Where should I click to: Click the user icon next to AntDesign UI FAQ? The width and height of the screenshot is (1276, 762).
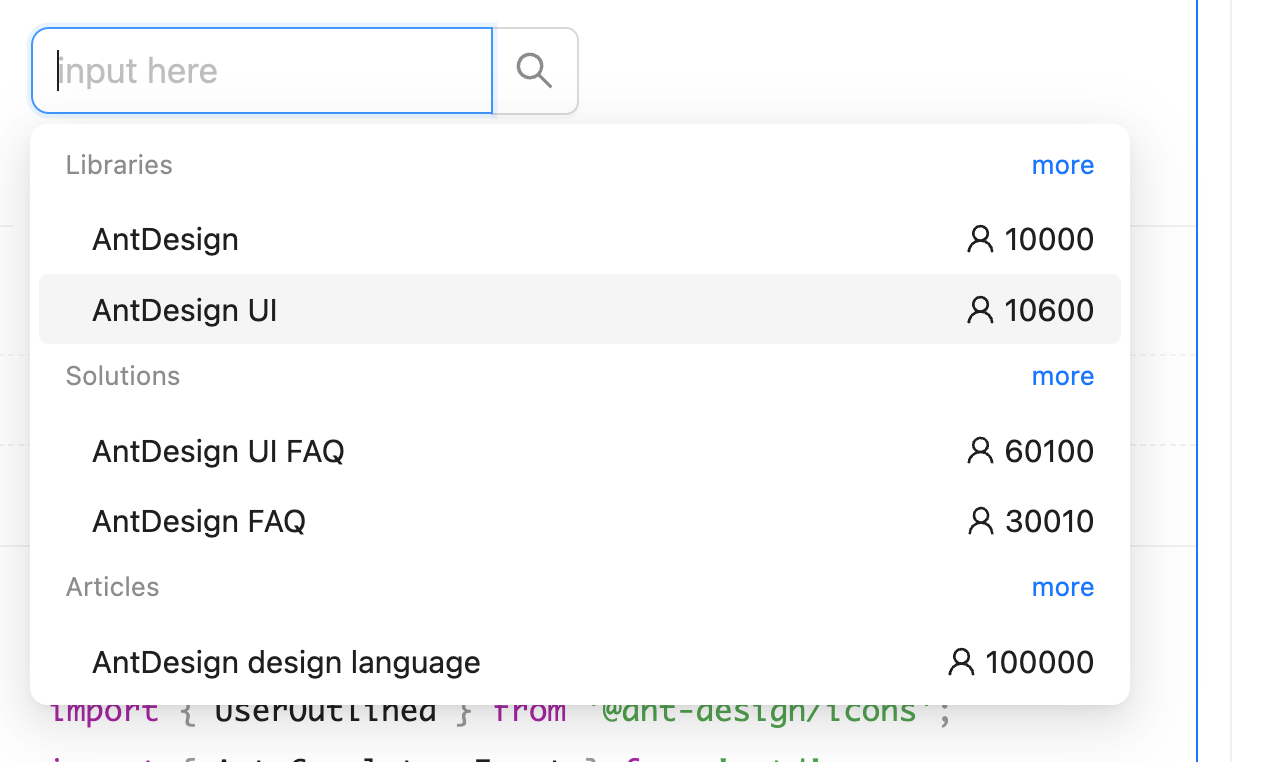(x=978, y=451)
